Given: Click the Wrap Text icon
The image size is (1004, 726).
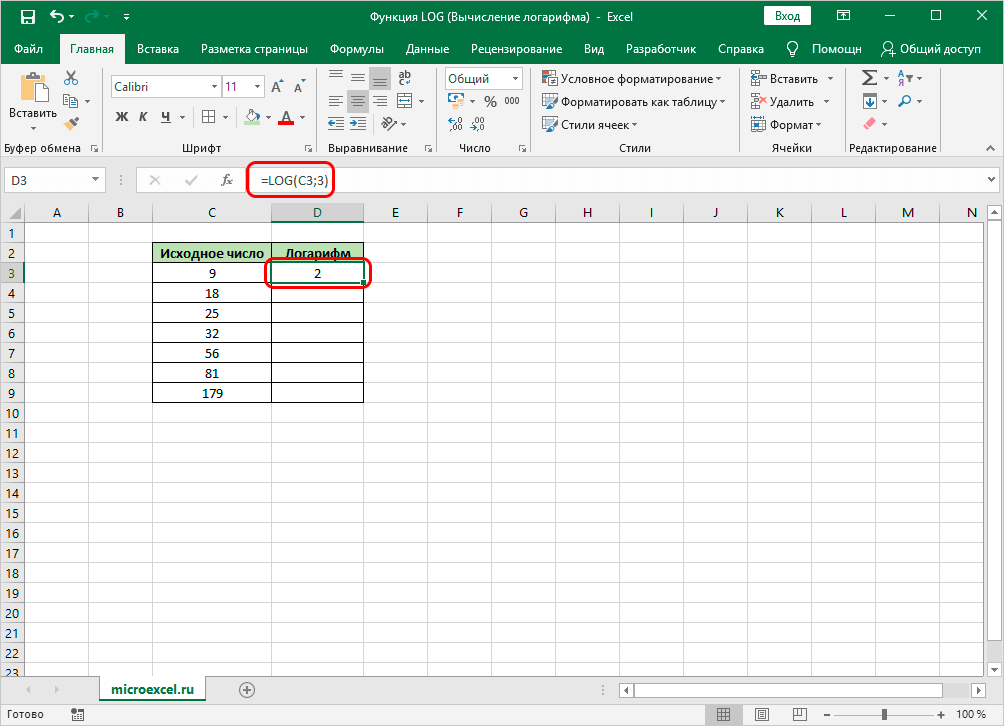Looking at the screenshot, I should (407, 77).
